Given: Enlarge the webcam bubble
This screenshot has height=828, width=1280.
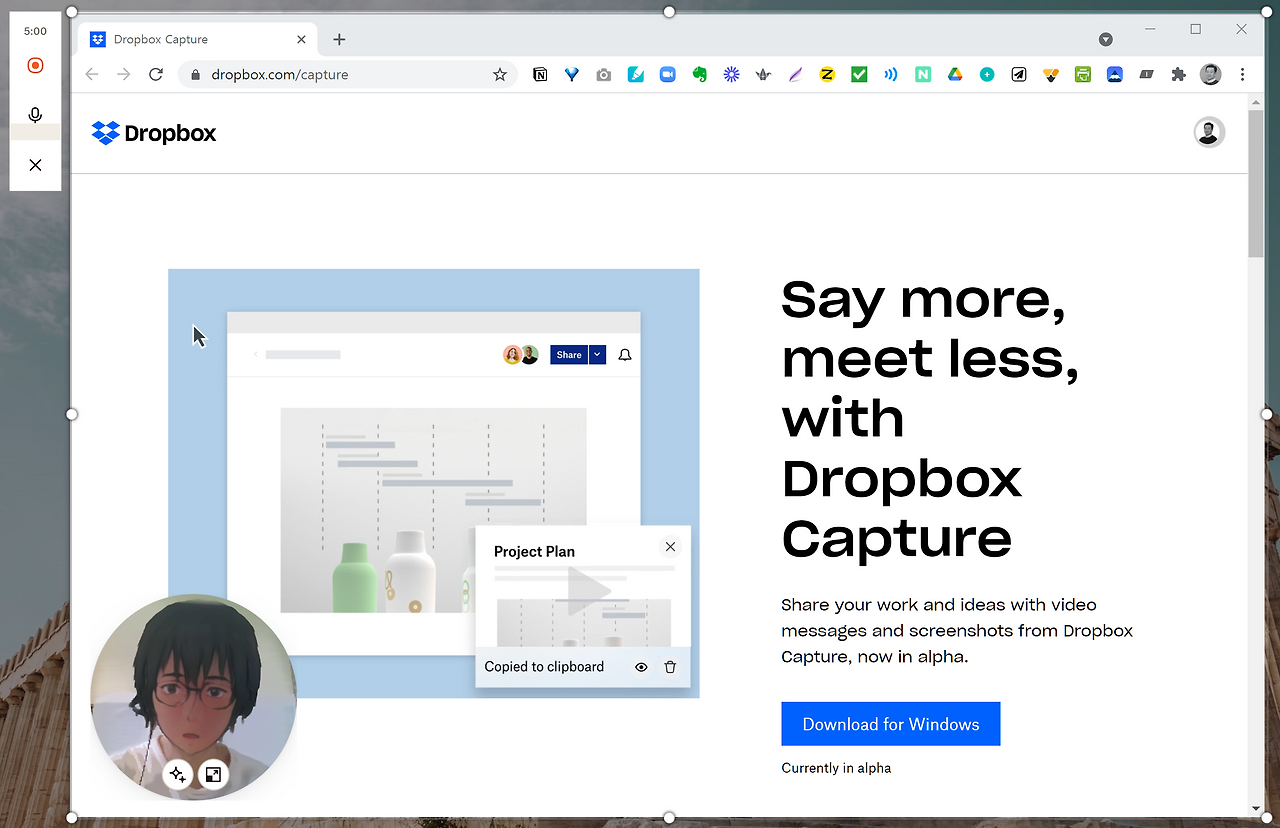Looking at the screenshot, I should (213, 774).
